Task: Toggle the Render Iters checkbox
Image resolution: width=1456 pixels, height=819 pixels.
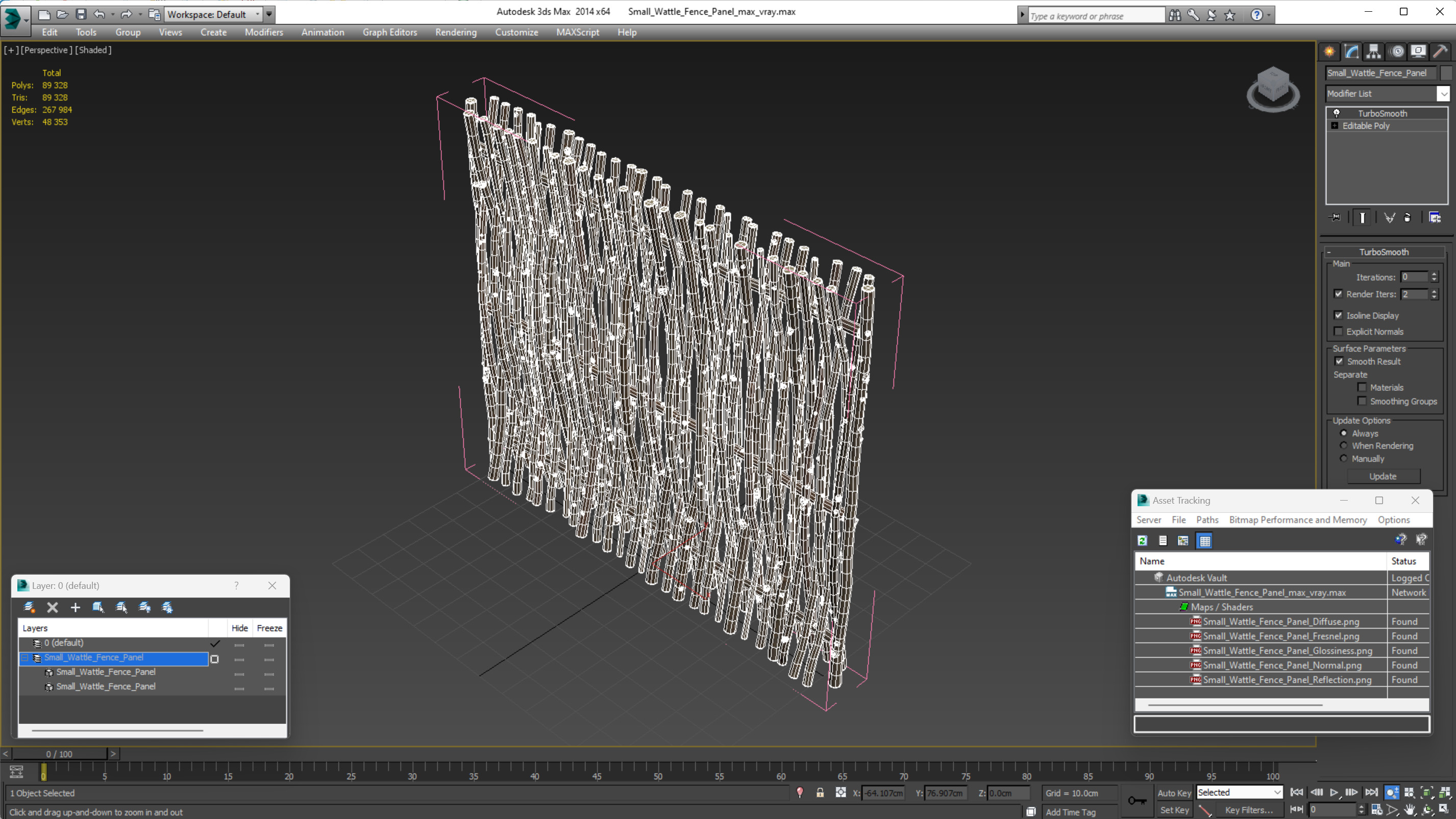Action: point(1339,294)
